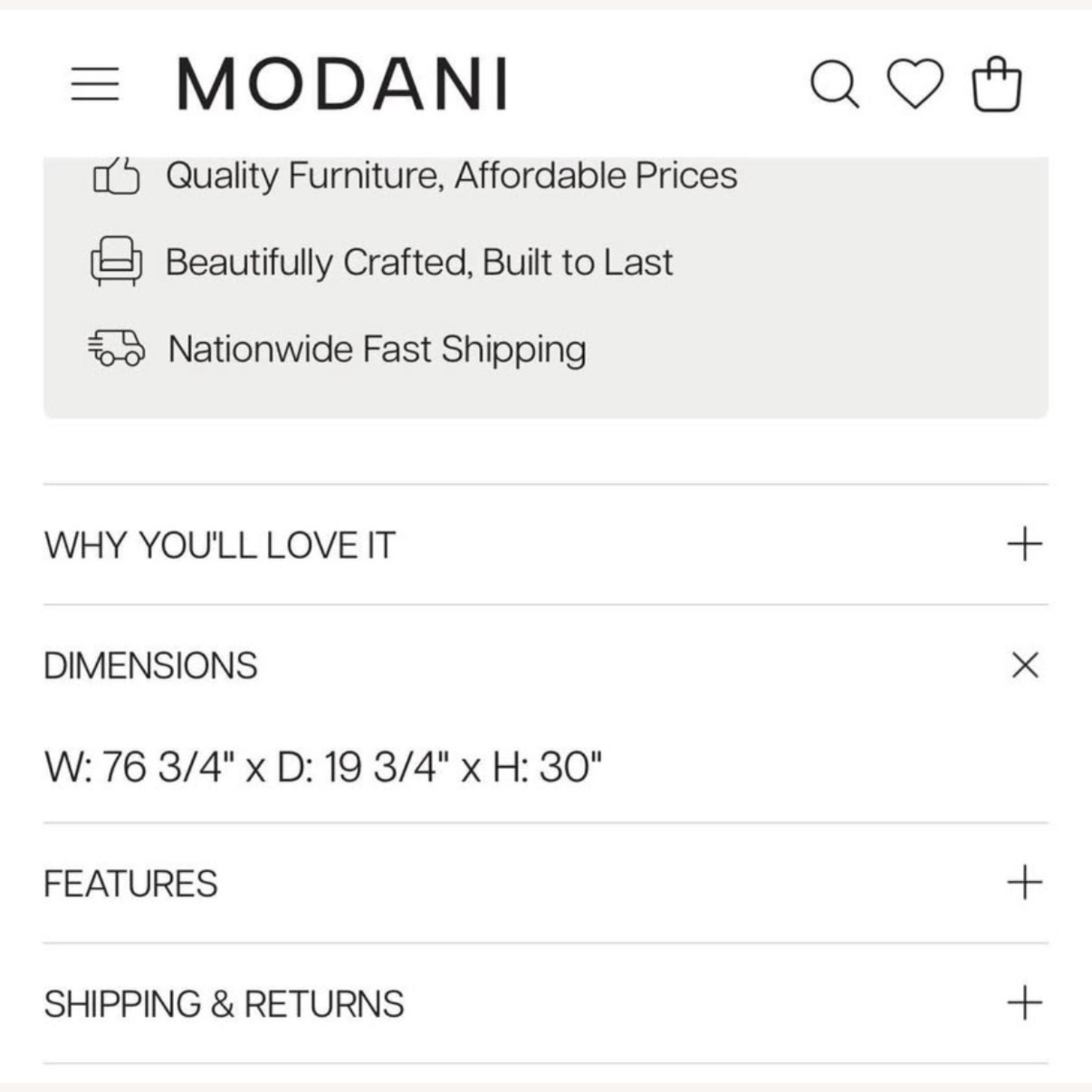
Task: Click the plus beside SHIPPING & RETURNS
Action: 1024,1003
